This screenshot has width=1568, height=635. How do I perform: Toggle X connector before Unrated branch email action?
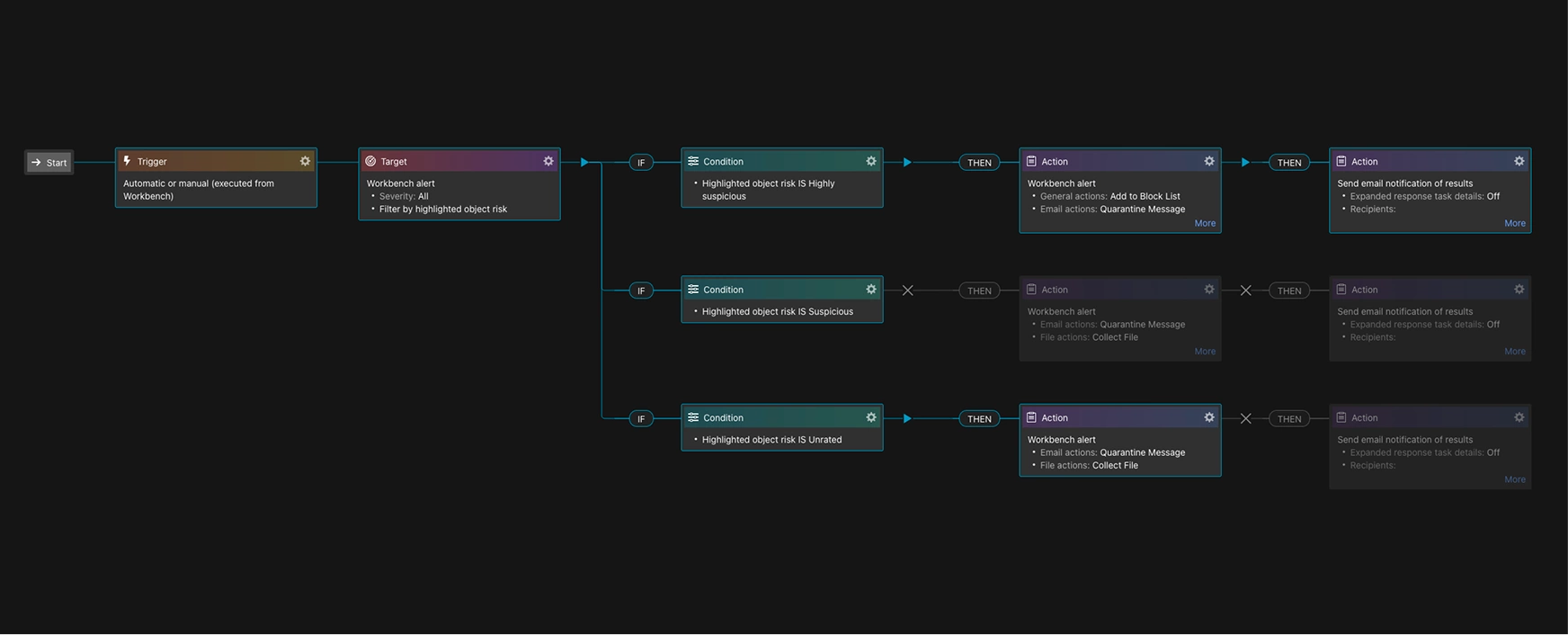point(1245,418)
